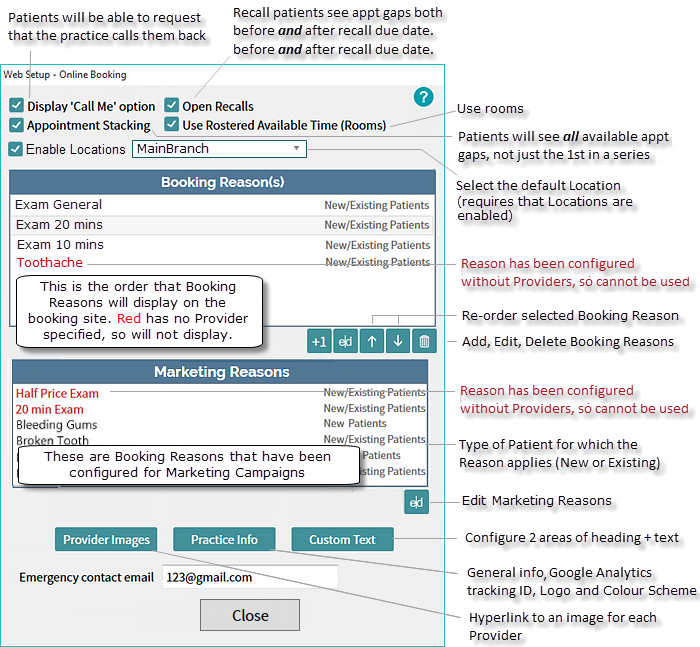
Task: Open the MainBranch location dropdown
Action: coord(219,149)
